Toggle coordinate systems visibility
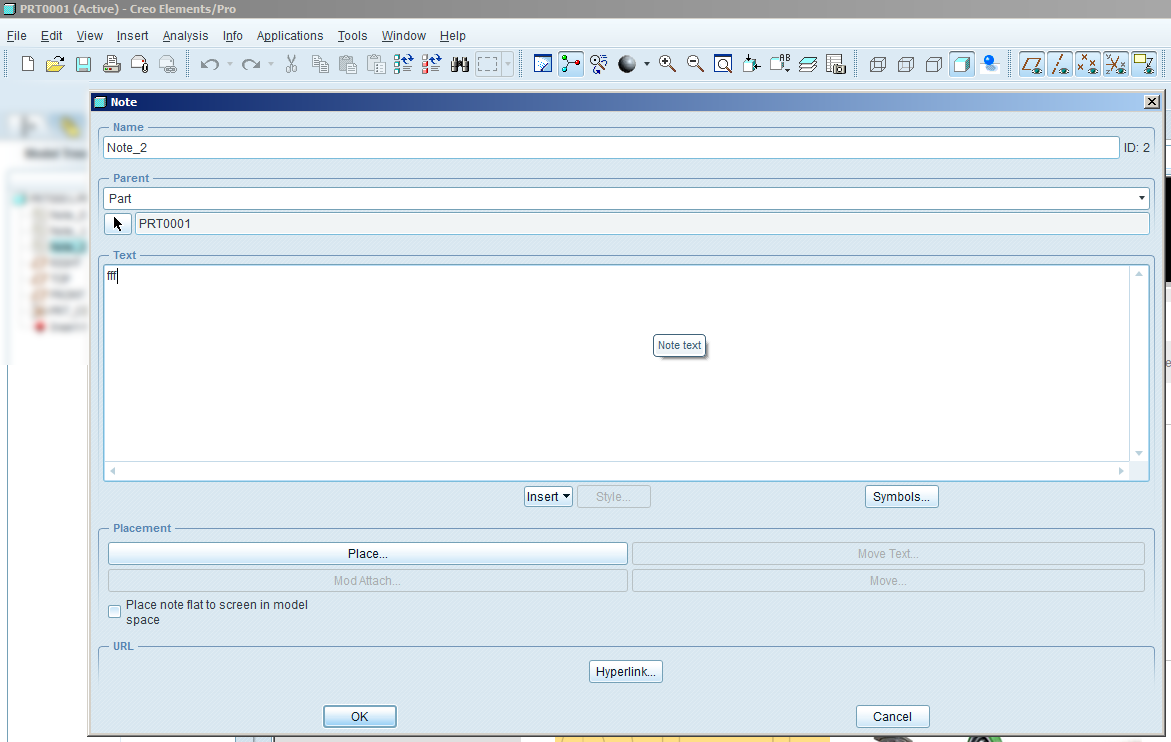1171x742 pixels. 1116,64
